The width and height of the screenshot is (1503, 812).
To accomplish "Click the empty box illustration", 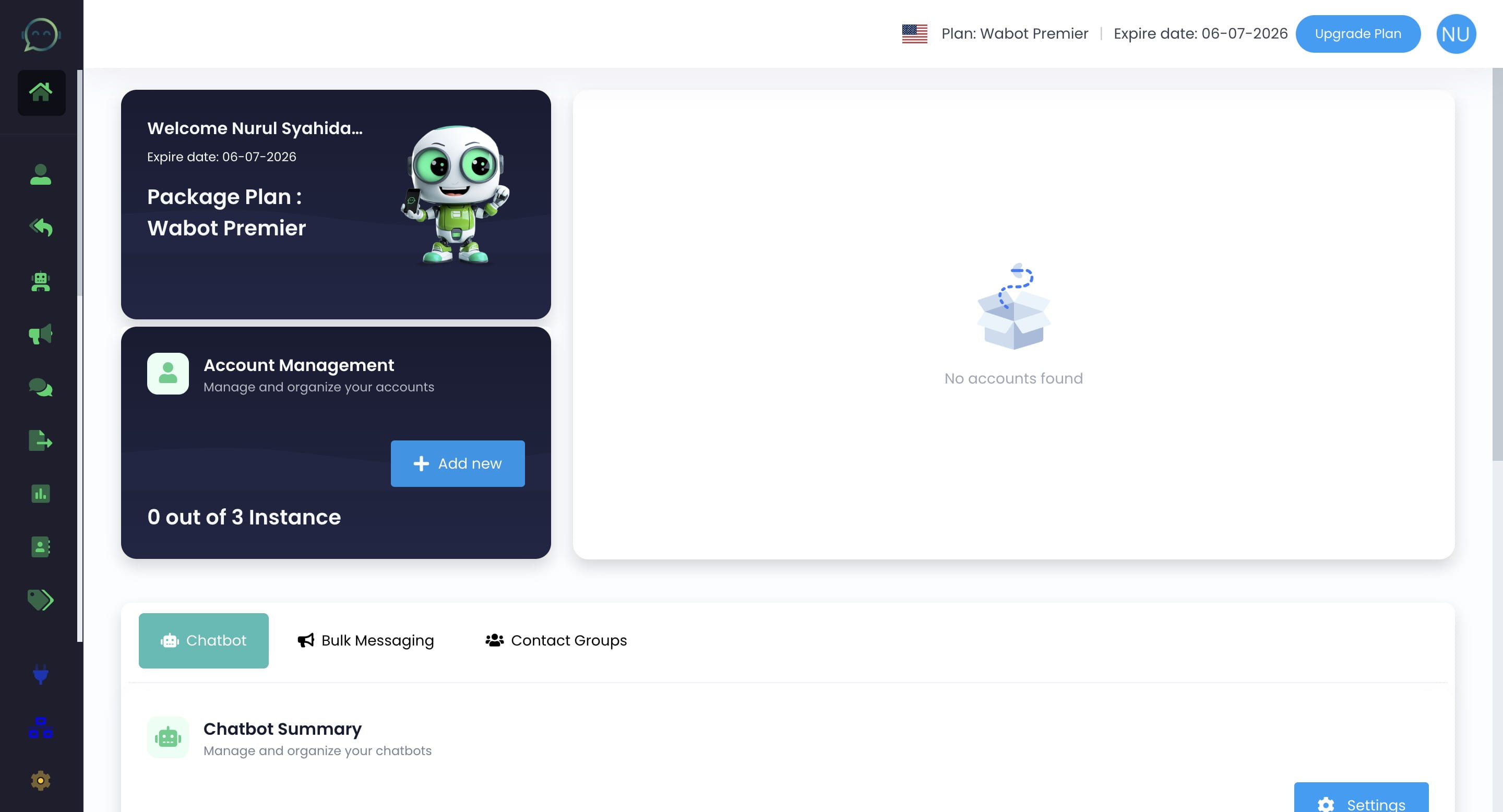I will click(1013, 306).
